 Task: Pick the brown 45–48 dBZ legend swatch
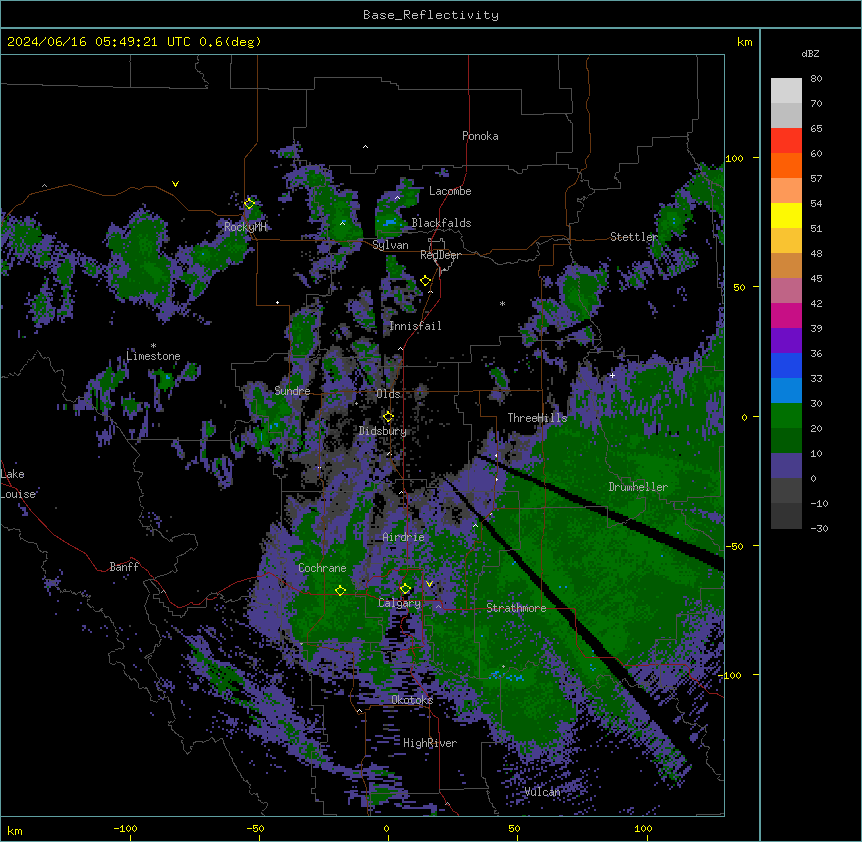786,265
